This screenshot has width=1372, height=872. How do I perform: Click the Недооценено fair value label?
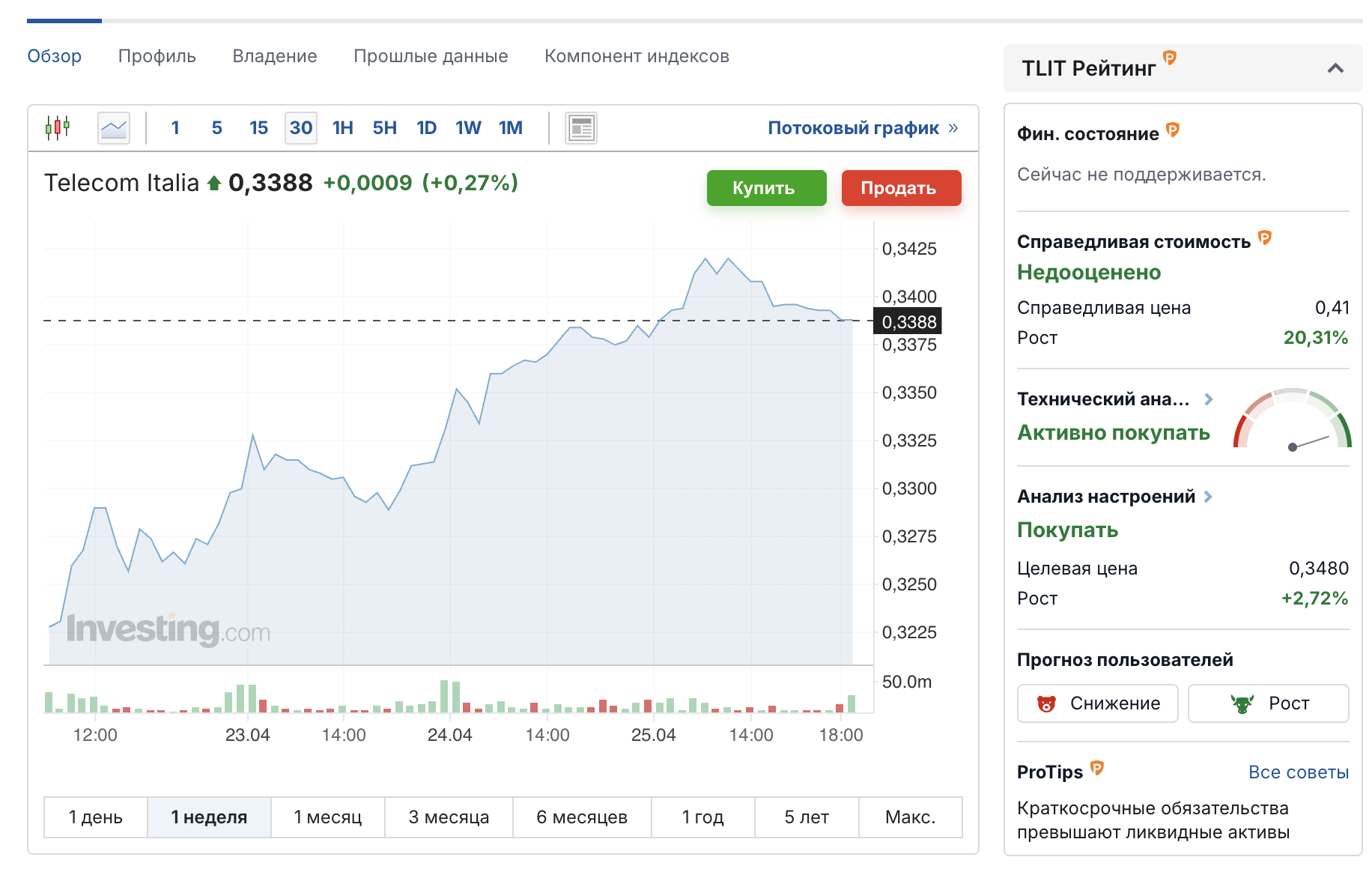click(x=1089, y=273)
